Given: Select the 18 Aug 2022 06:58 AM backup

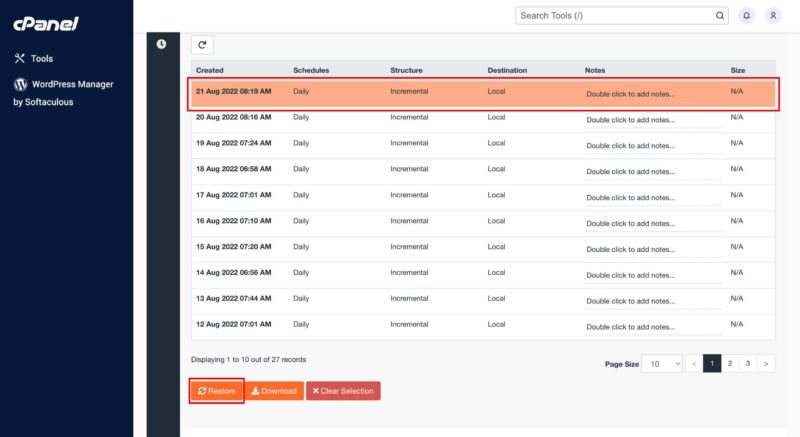Looking at the screenshot, I should (483, 171).
